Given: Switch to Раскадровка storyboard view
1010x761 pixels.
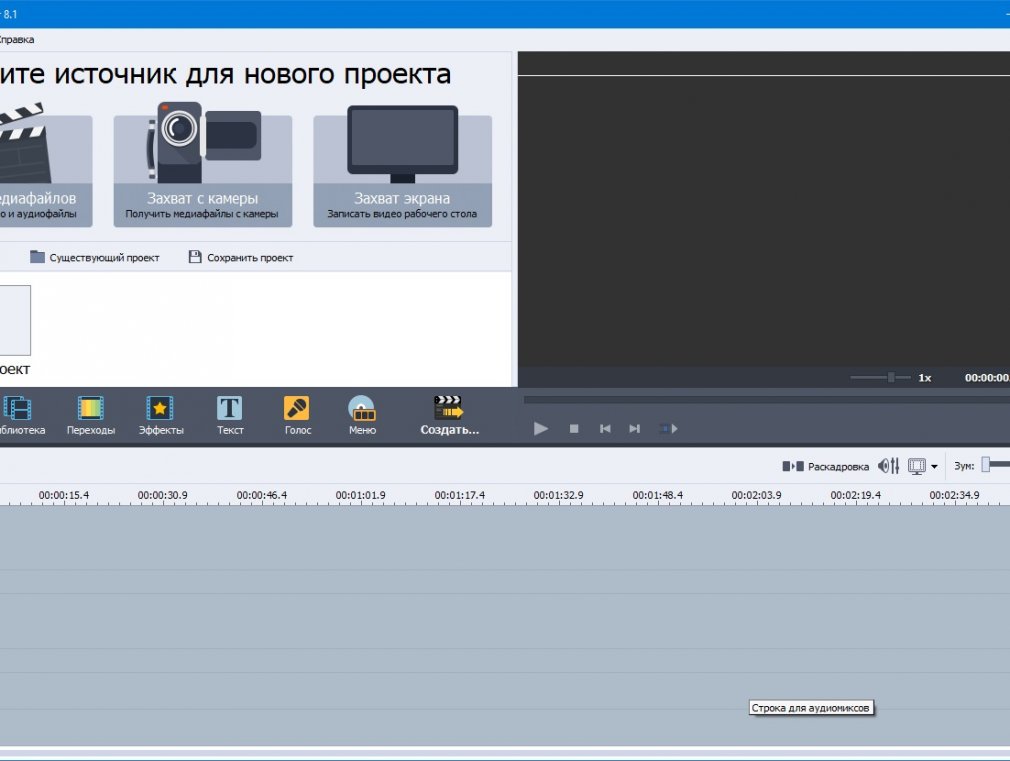Looking at the screenshot, I should [825, 466].
